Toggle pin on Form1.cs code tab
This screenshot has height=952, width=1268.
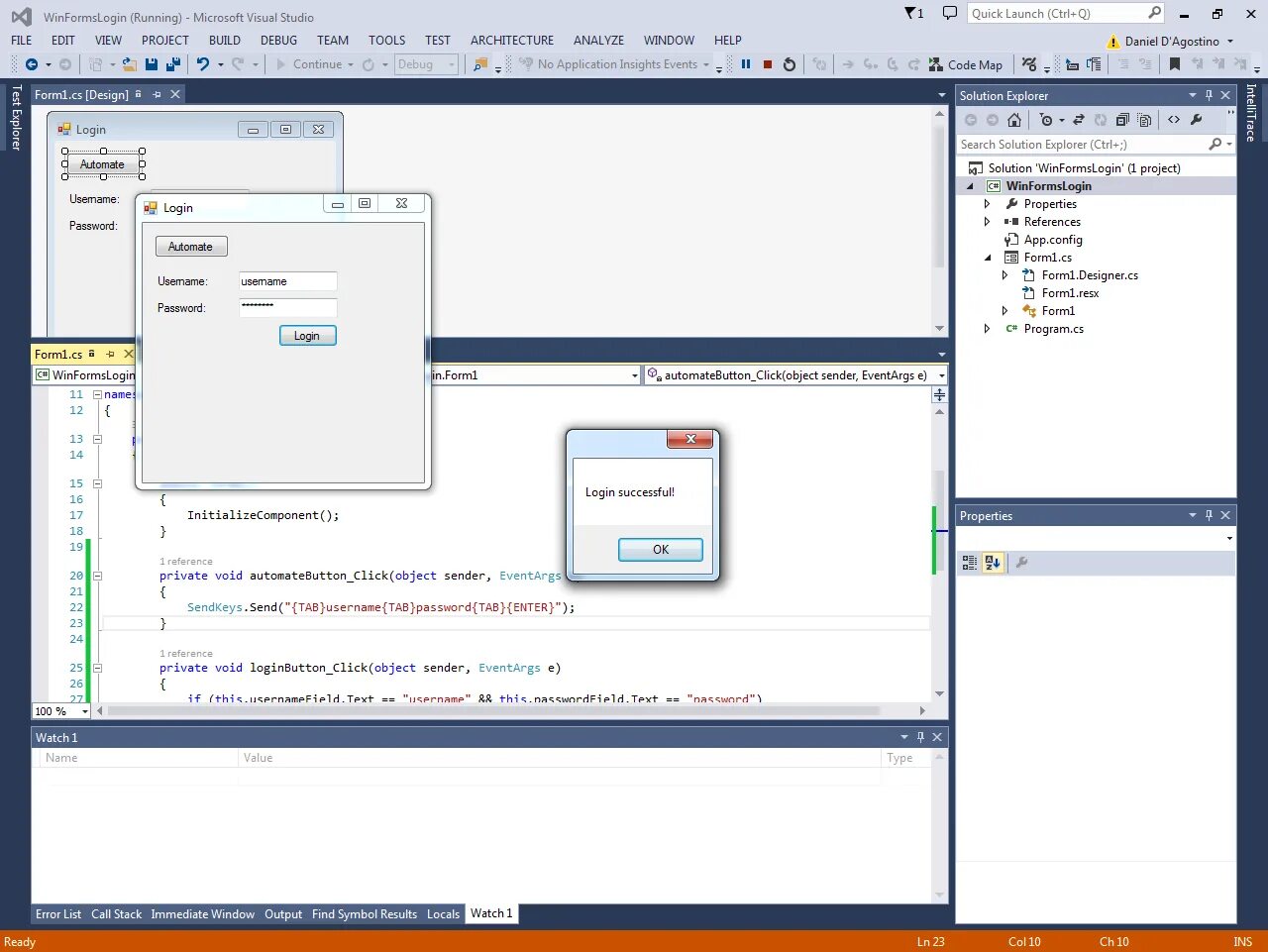(x=110, y=354)
